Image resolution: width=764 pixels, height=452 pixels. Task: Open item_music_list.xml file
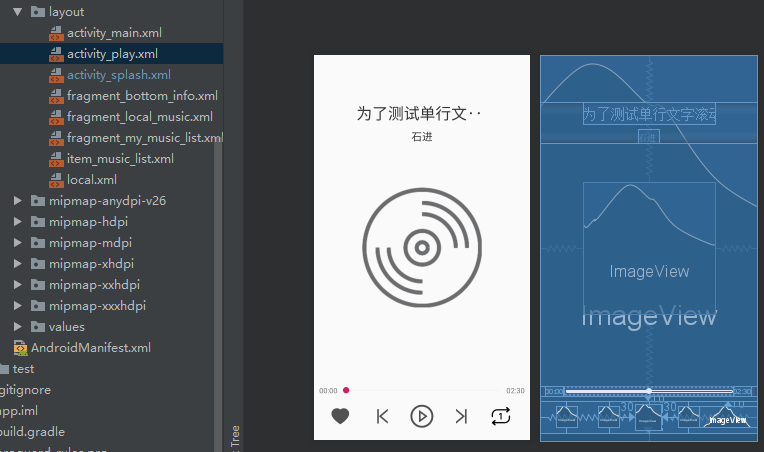coord(120,158)
